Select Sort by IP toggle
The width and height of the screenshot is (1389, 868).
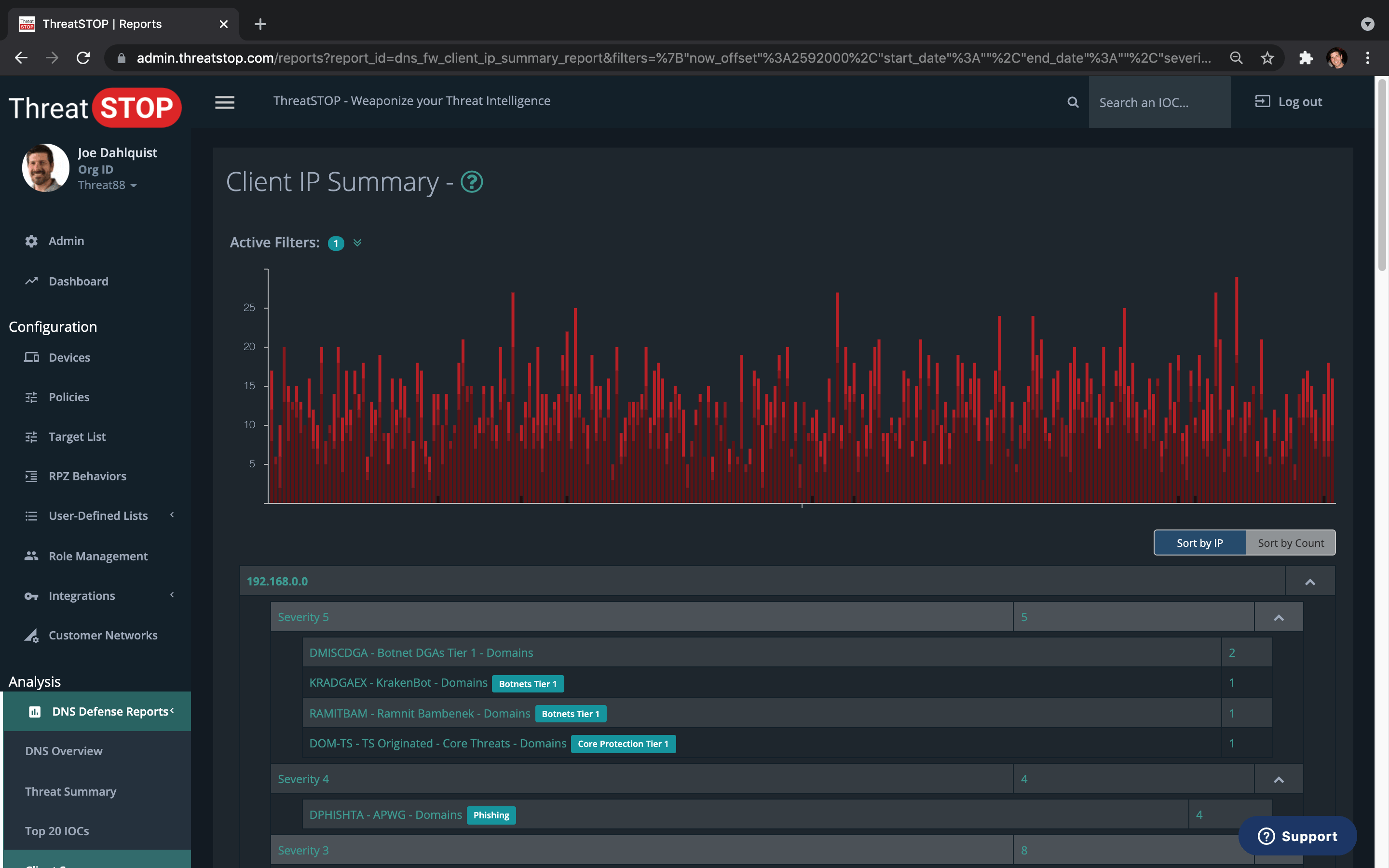coord(1199,542)
